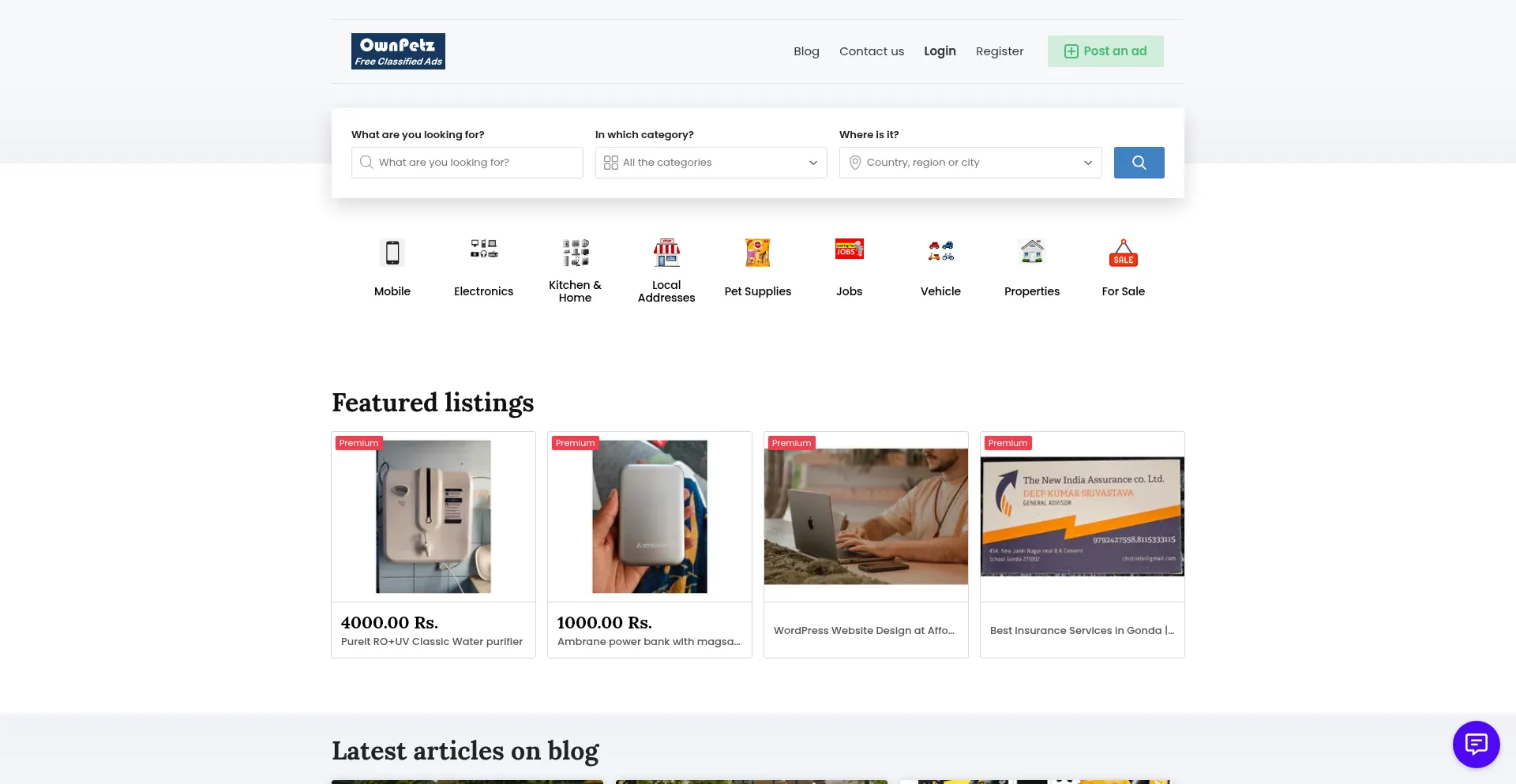Expand the Country, region or city arrow

[1088, 163]
